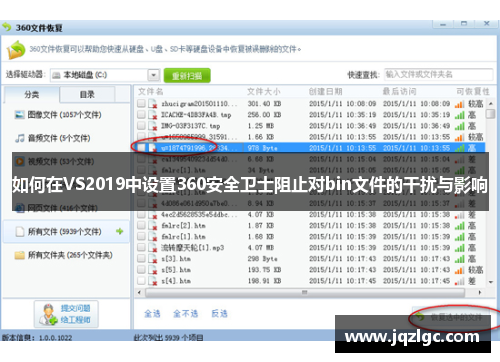Image resolution: width=500 pixels, height=362 pixels.
Task: Click file icon of ICACHE-4DB3FA4B.tmp row
Action: [153, 115]
